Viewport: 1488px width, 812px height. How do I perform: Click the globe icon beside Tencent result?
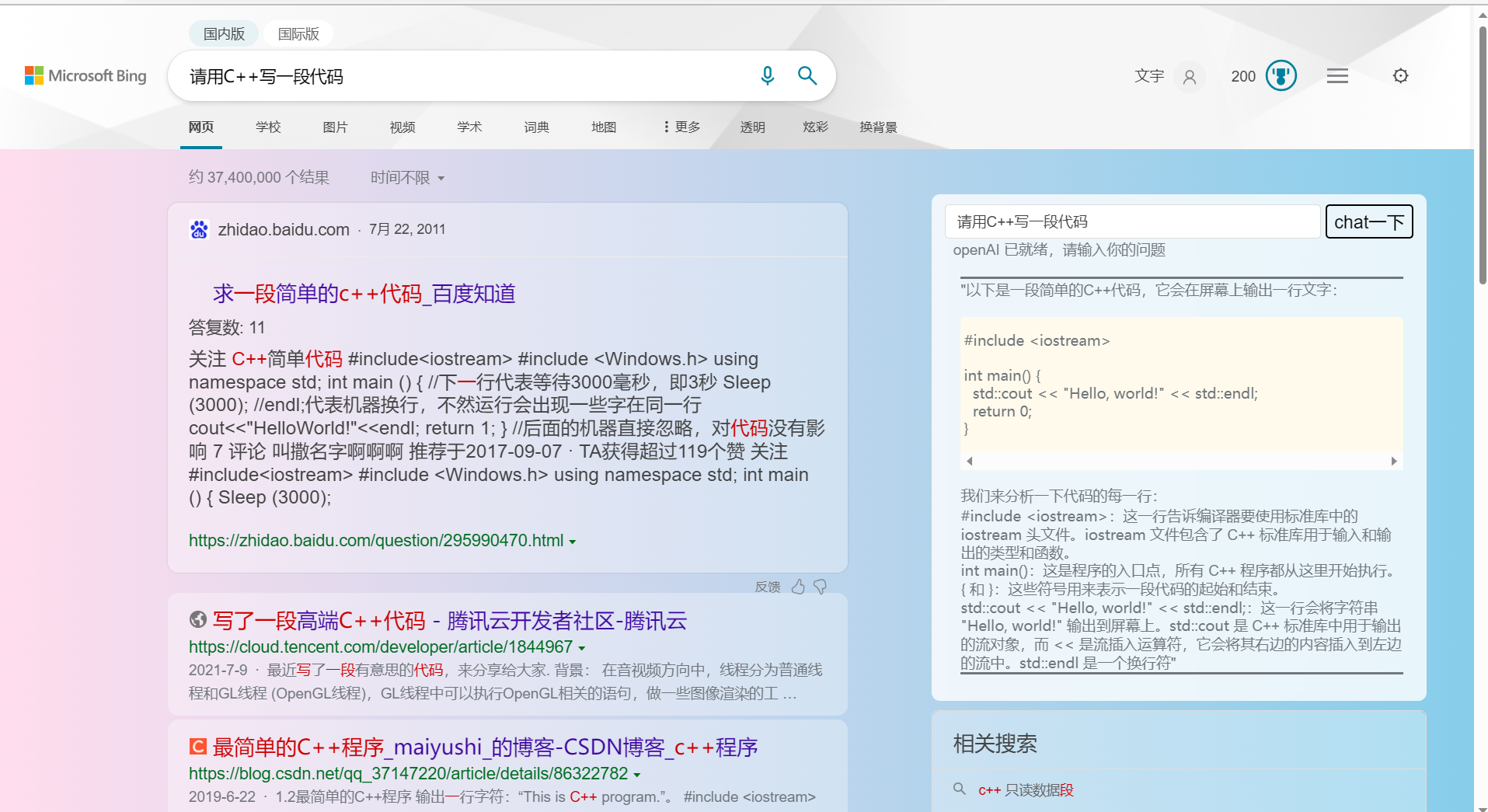[x=198, y=619]
